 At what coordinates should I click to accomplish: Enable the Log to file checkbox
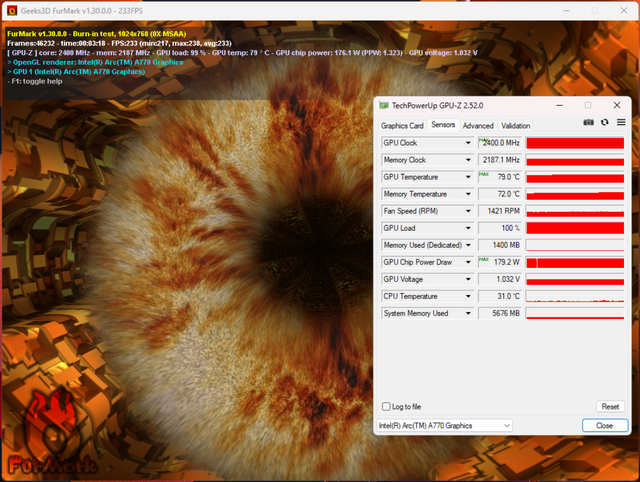pos(386,406)
